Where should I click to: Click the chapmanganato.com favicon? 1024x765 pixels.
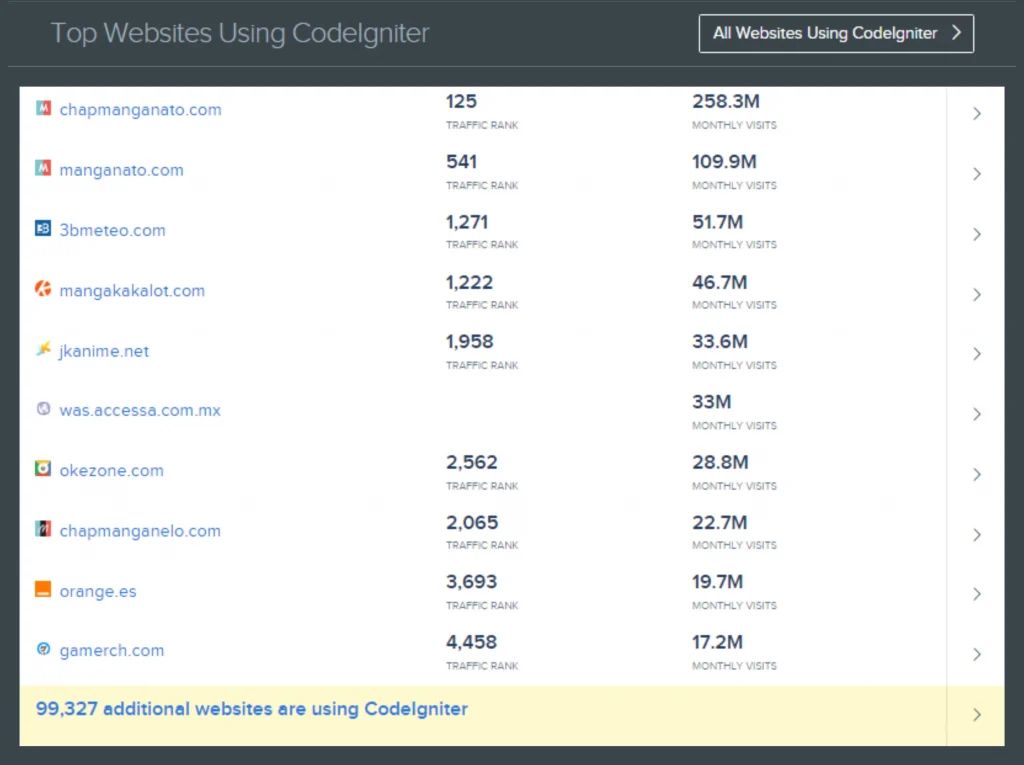tap(43, 108)
